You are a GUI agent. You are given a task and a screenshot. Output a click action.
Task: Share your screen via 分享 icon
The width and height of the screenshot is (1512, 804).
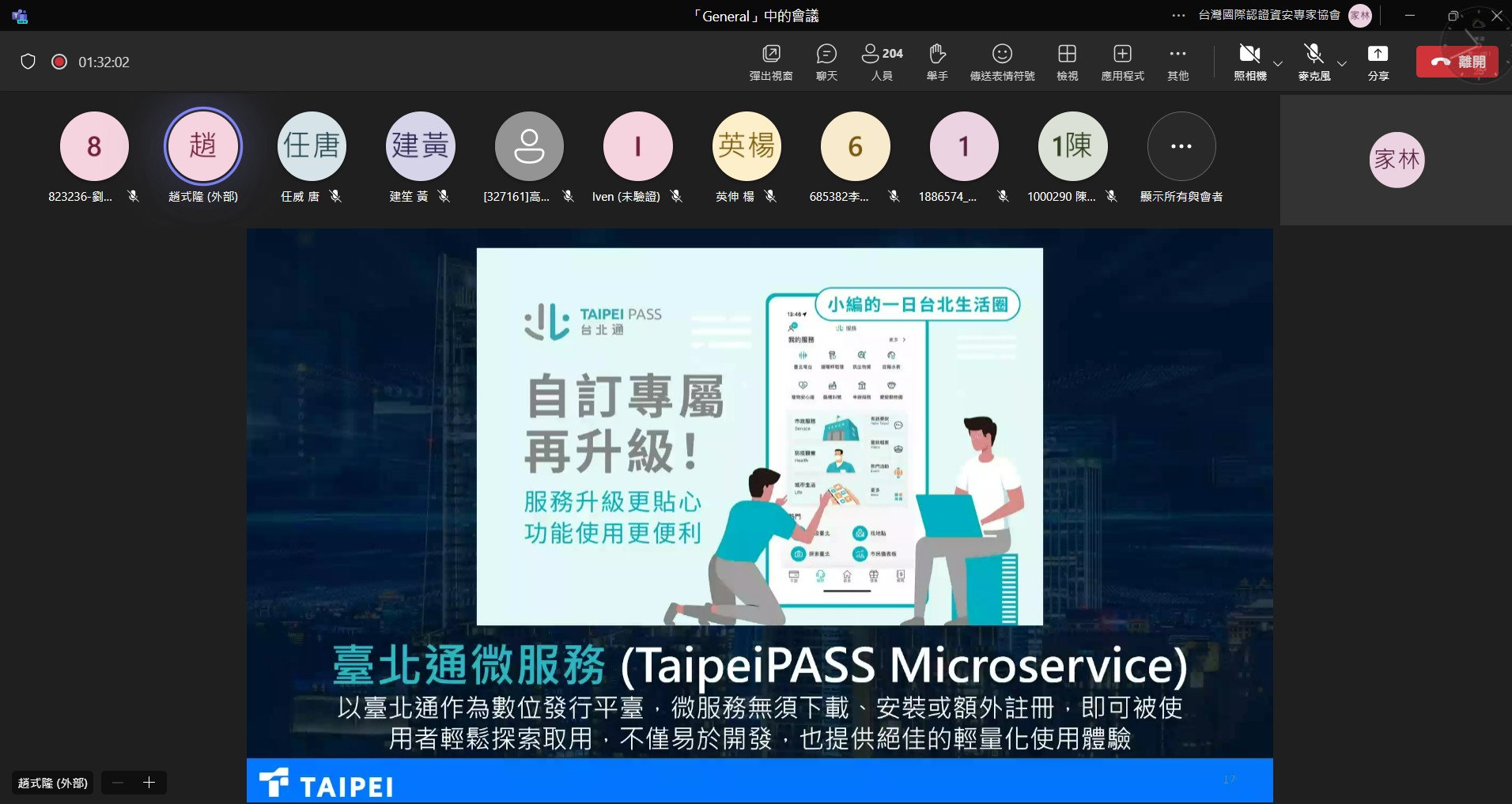click(1378, 62)
